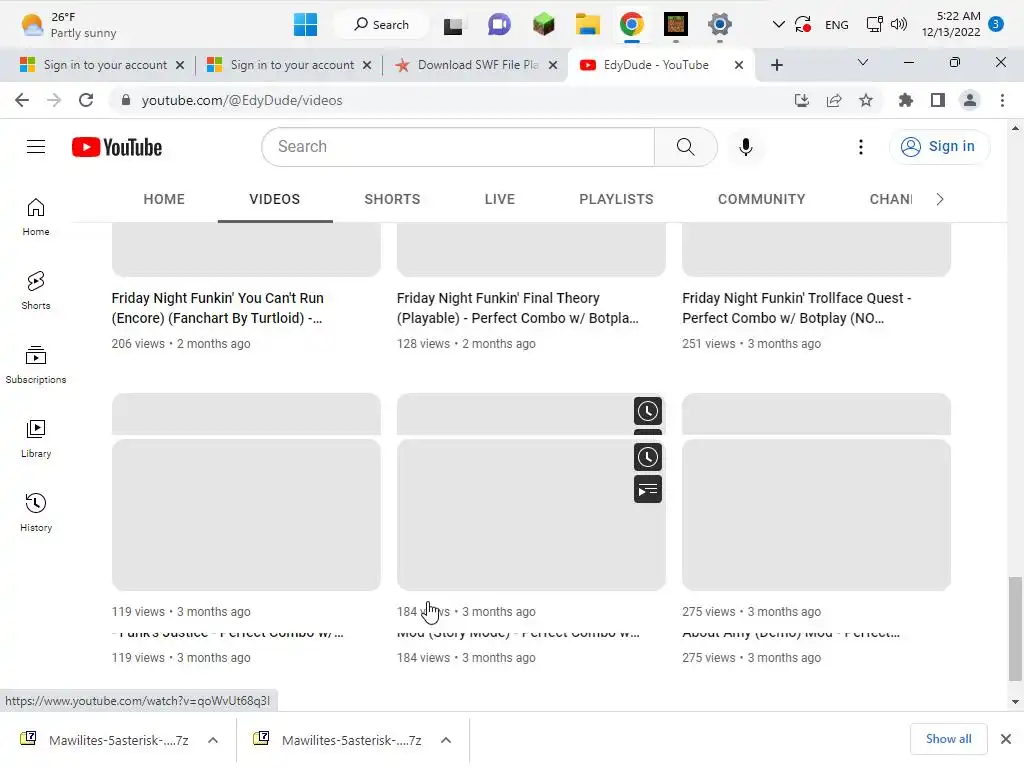
Task: Open File Explorer from taskbar
Action: tap(587, 25)
